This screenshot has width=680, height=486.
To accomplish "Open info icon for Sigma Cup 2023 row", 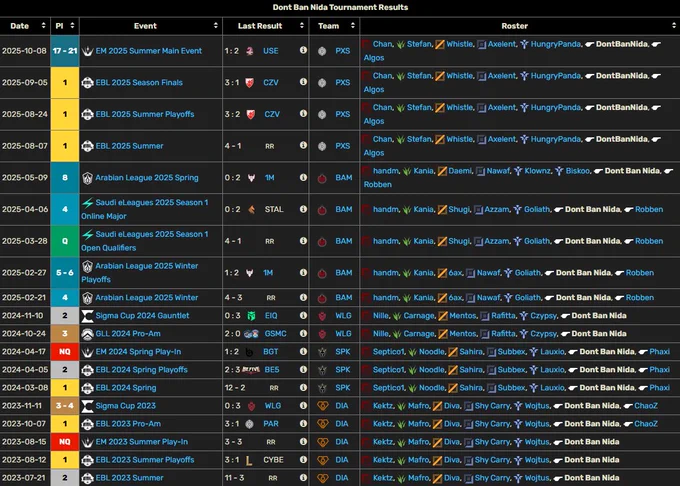I will pos(303,406).
